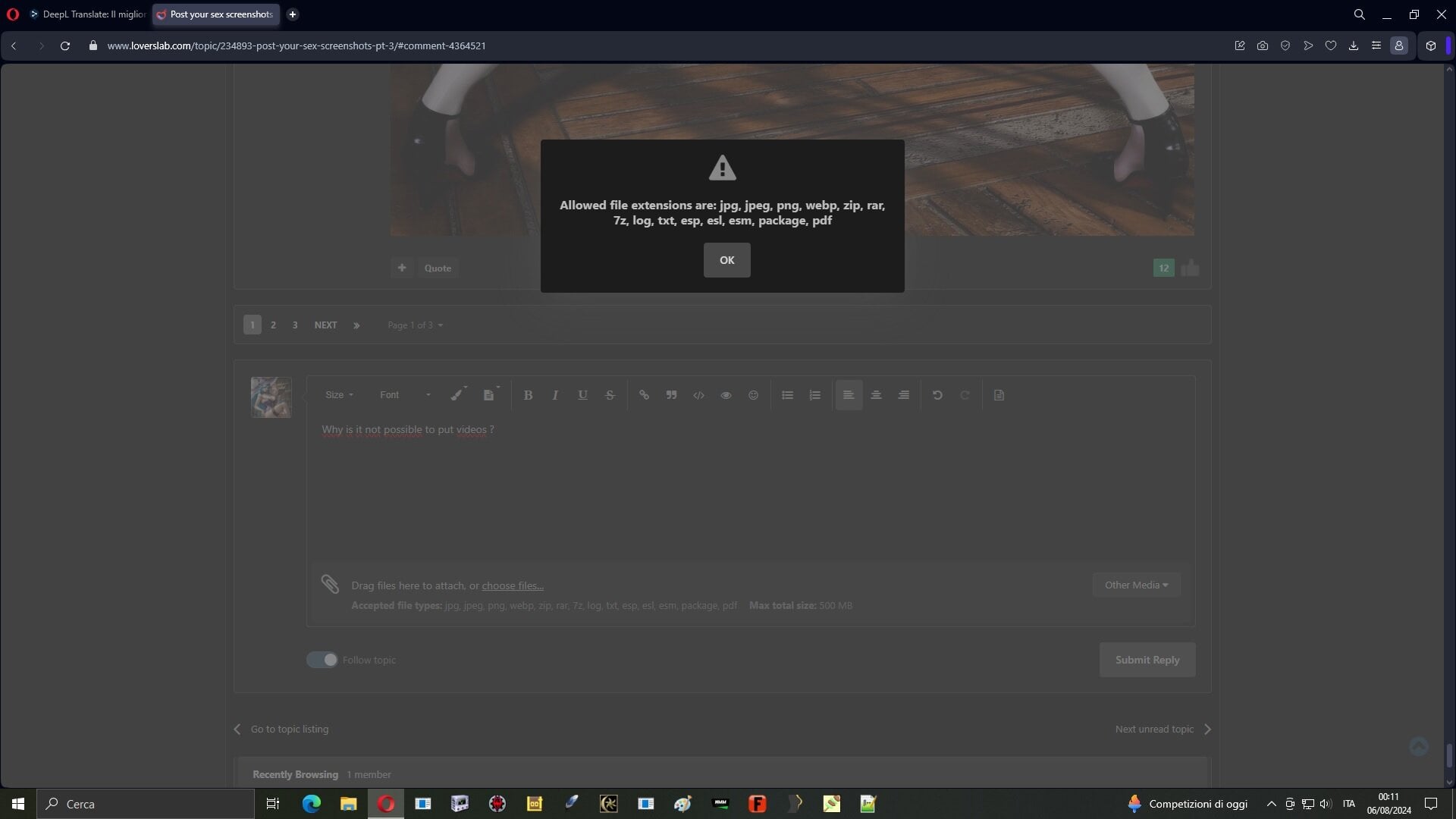The height and width of the screenshot is (819, 1456).
Task: Open Microsoft Edge from the taskbar
Action: [x=312, y=804]
